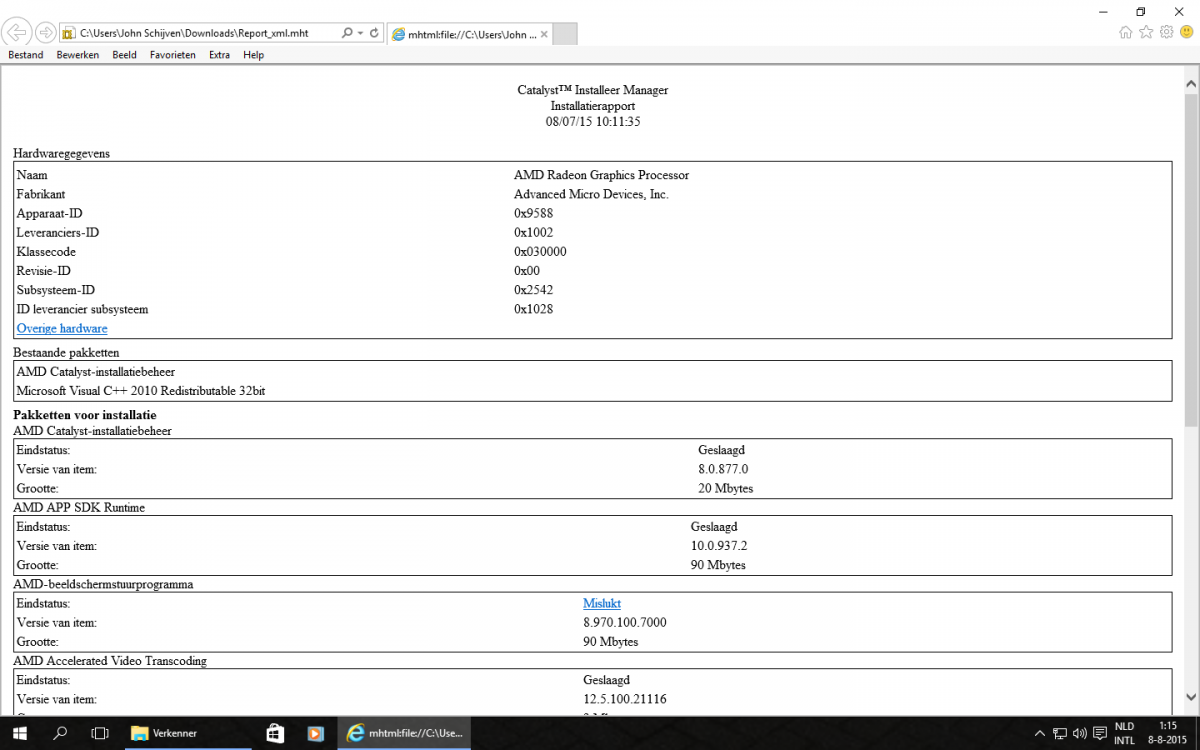Open the Windows Store taskbar icon
The width and height of the screenshot is (1200, 750).
coord(274,733)
